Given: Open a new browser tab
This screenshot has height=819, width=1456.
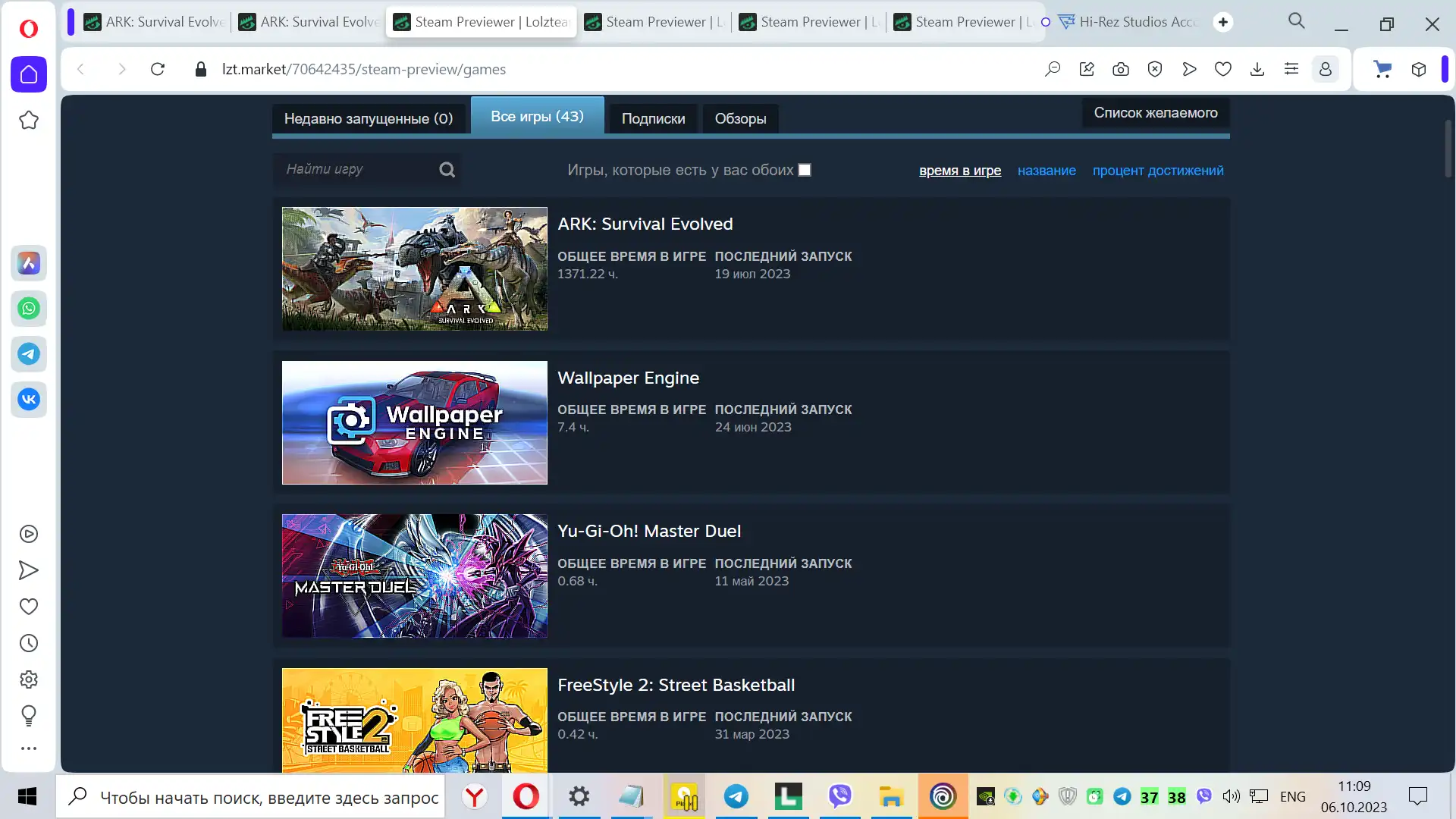Looking at the screenshot, I should click(1222, 22).
